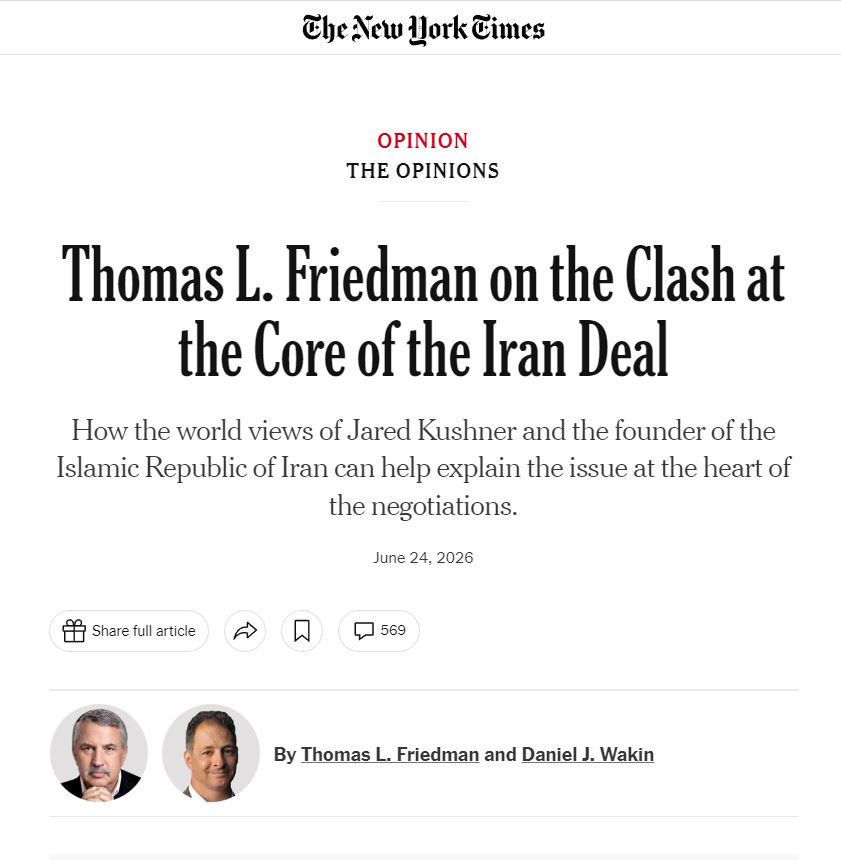Click the summary paragraph mentioning Jared Kushner

click(423, 468)
